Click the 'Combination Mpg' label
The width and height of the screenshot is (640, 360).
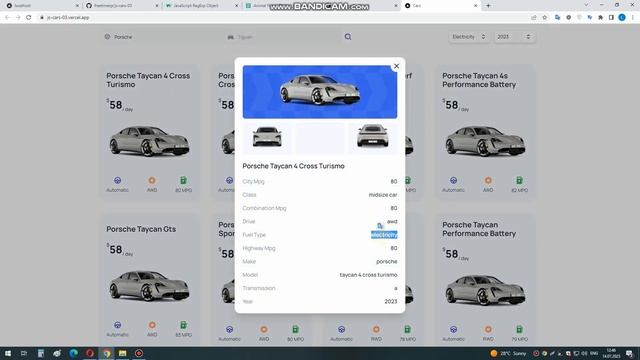(x=264, y=208)
